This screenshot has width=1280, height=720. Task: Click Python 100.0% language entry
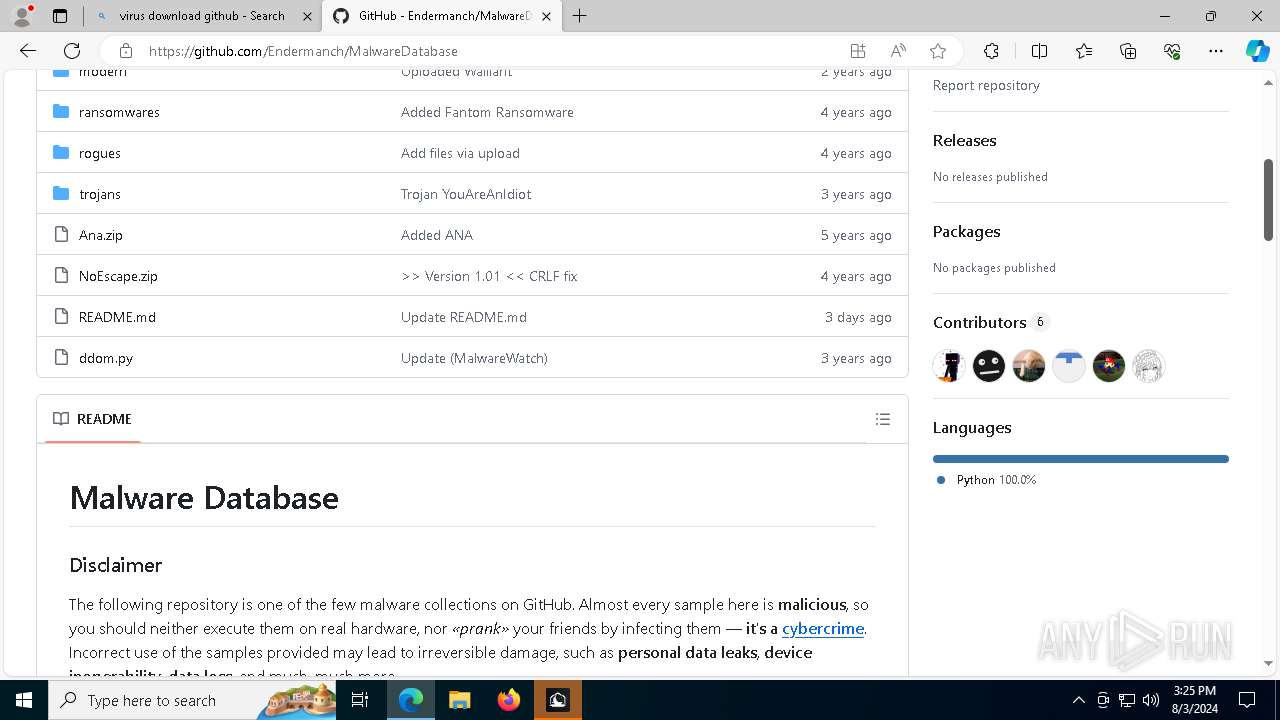pos(986,480)
